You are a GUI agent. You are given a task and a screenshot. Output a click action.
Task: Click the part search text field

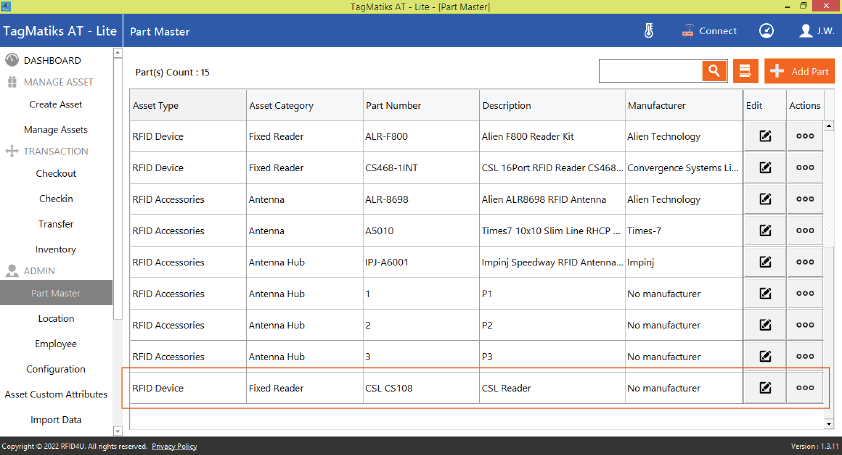pyautogui.click(x=649, y=71)
